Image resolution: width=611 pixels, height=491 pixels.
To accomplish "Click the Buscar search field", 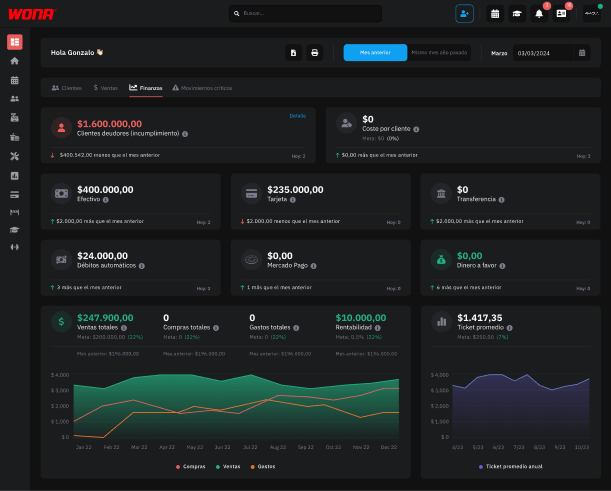I will (x=306, y=13).
